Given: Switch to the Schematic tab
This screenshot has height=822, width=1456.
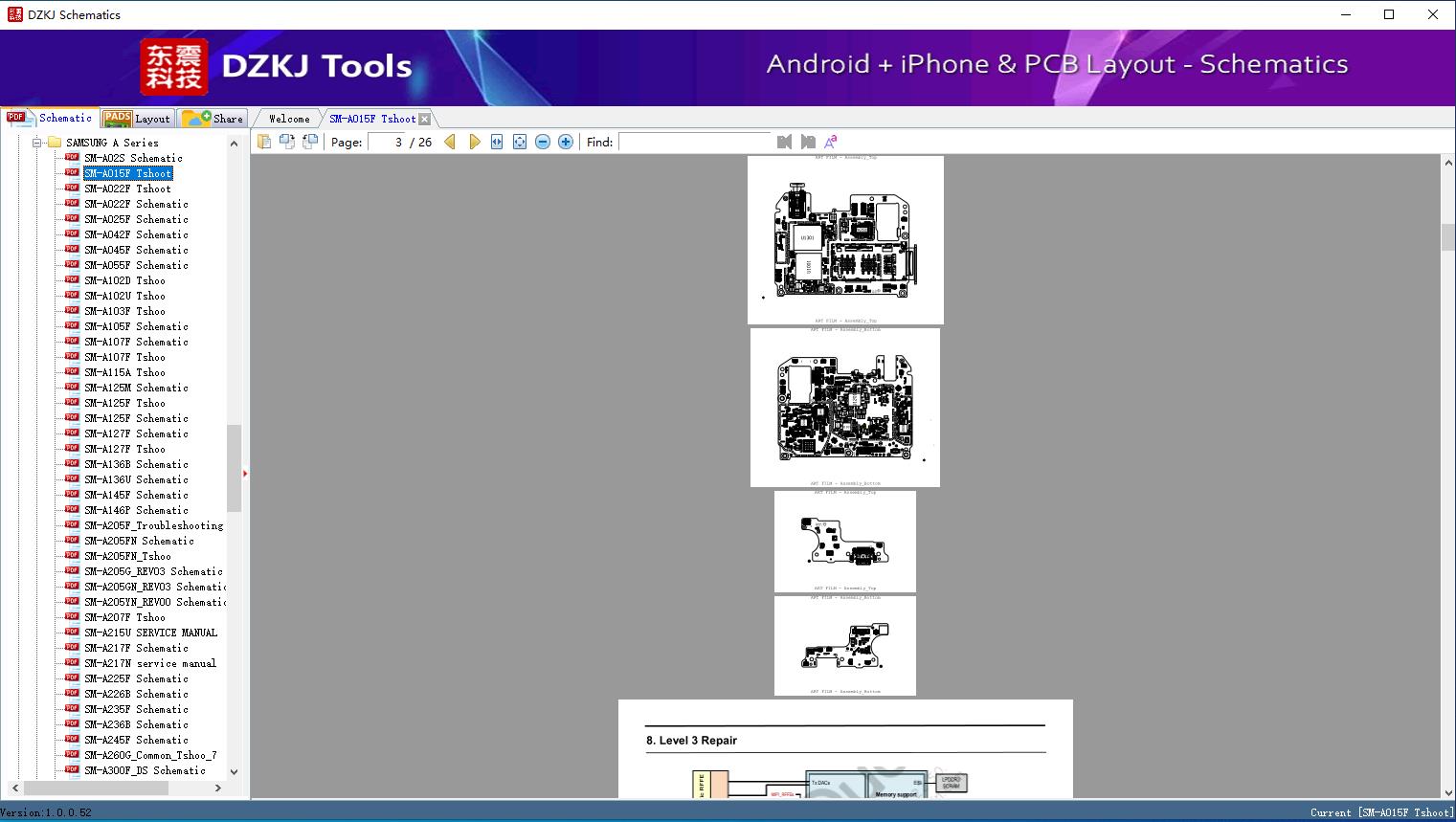Looking at the screenshot, I should pos(50,118).
